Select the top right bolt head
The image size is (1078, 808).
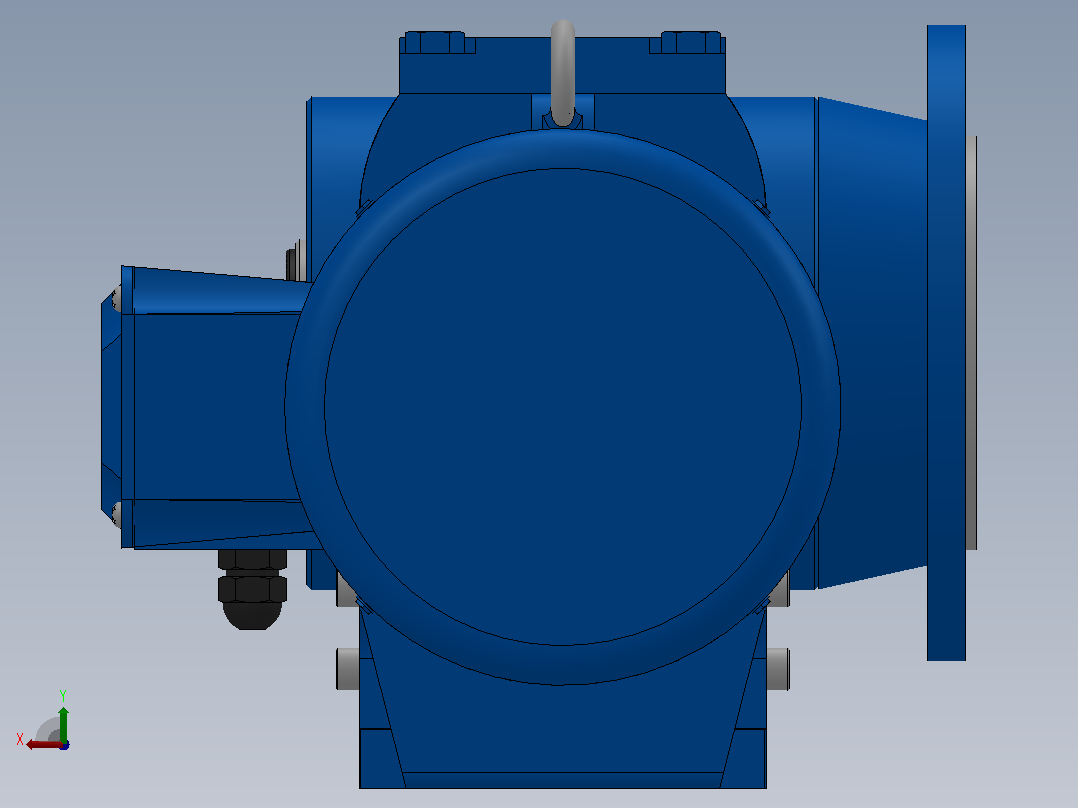click(x=691, y=42)
